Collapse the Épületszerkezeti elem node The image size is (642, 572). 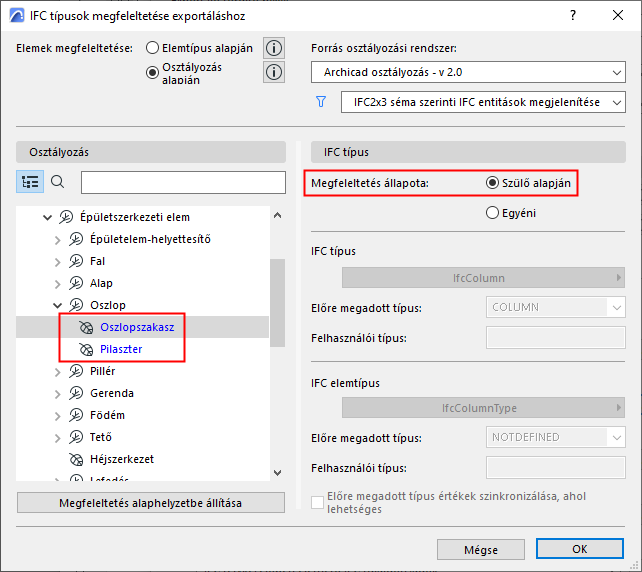click(47, 217)
